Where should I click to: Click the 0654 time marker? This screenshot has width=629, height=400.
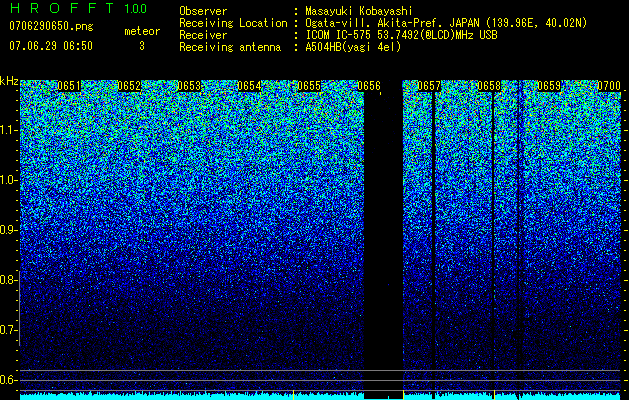249,86
